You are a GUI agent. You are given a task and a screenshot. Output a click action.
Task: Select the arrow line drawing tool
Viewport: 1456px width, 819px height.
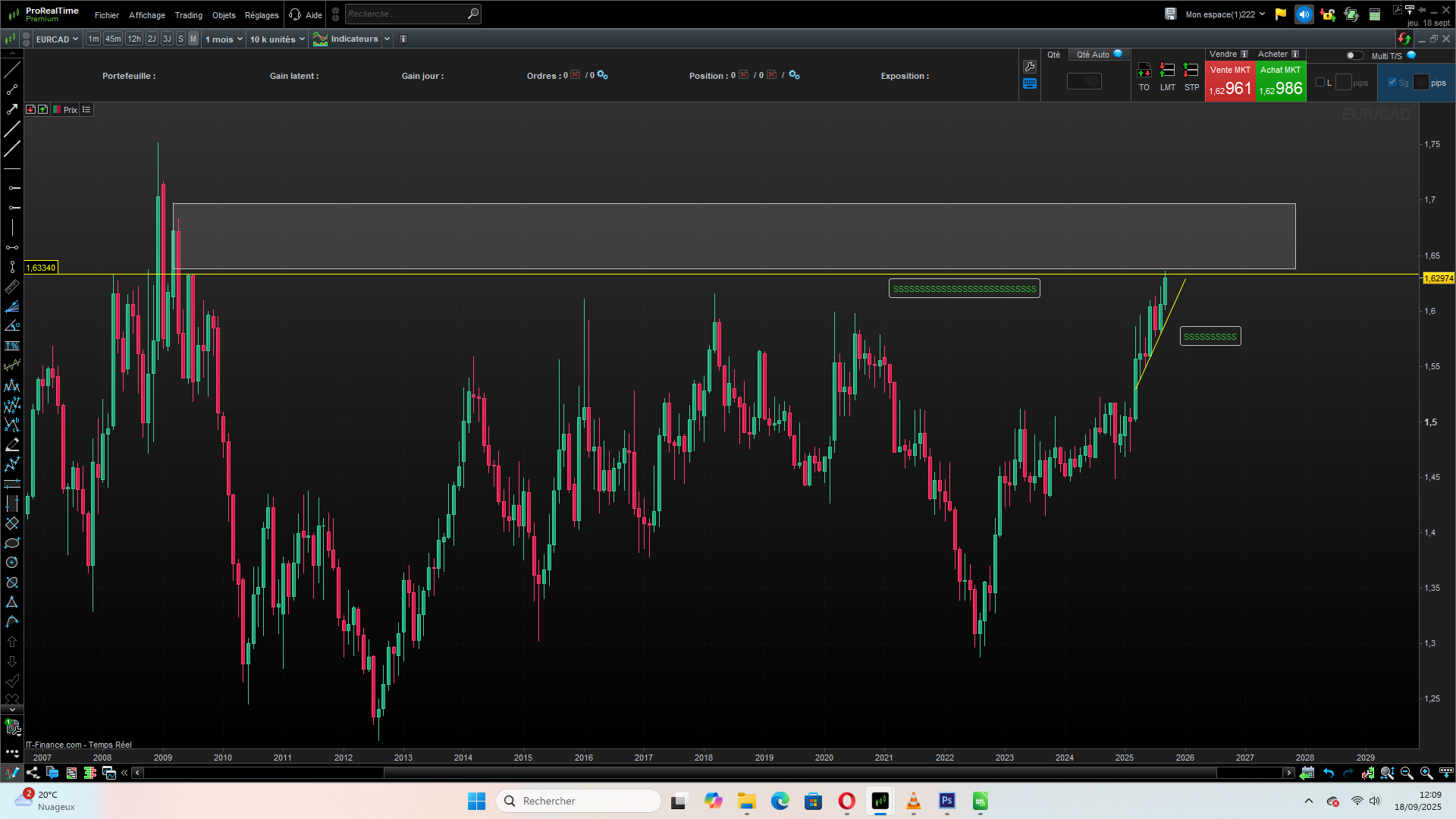click(x=12, y=109)
